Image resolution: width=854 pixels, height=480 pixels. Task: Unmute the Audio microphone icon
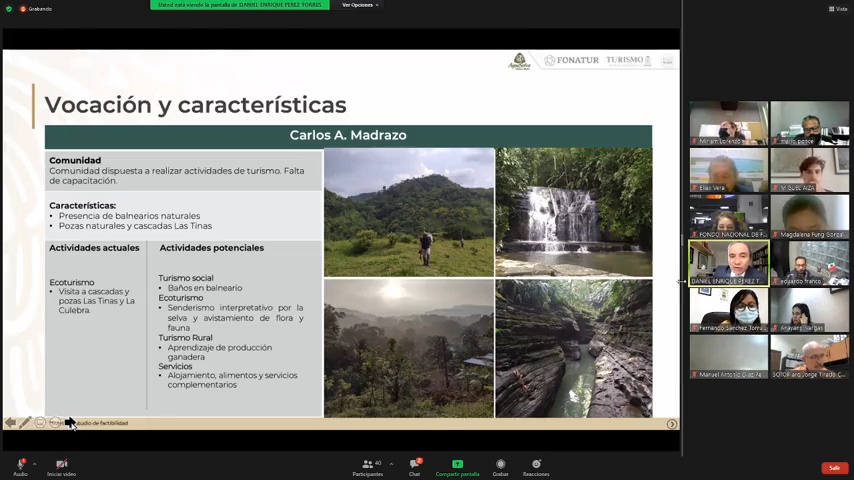21,464
